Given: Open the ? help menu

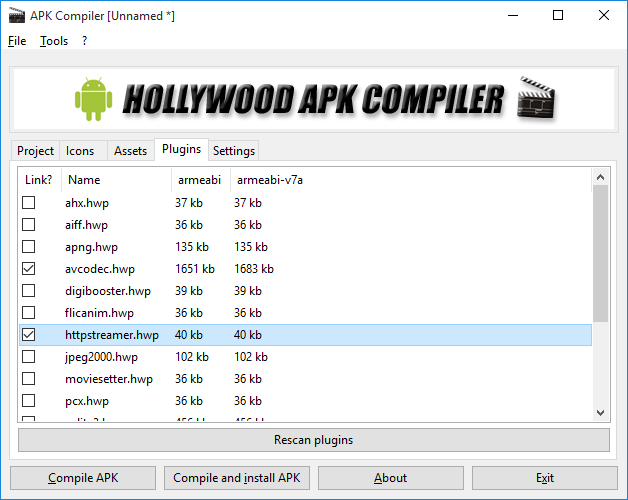Looking at the screenshot, I should pos(84,41).
